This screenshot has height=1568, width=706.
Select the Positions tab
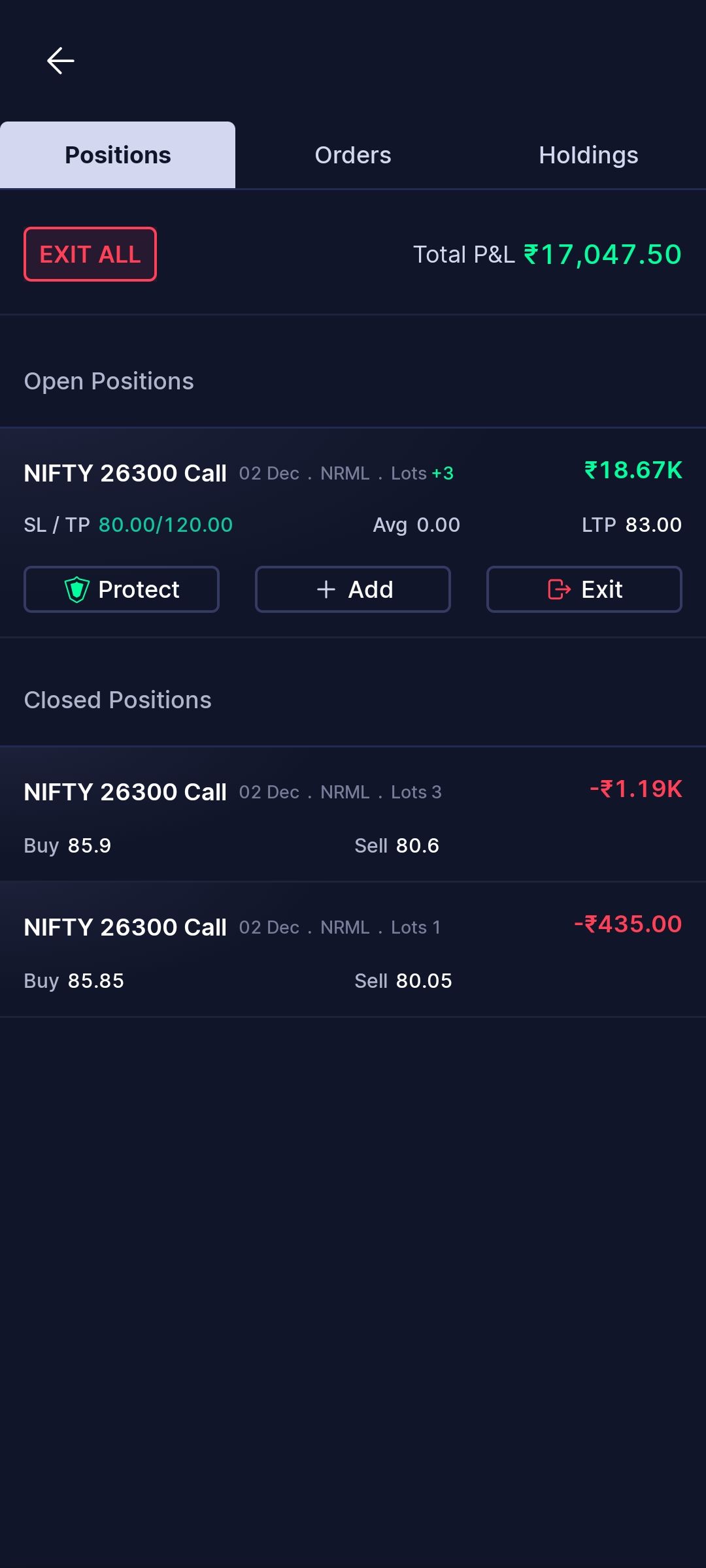tap(118, 155)
